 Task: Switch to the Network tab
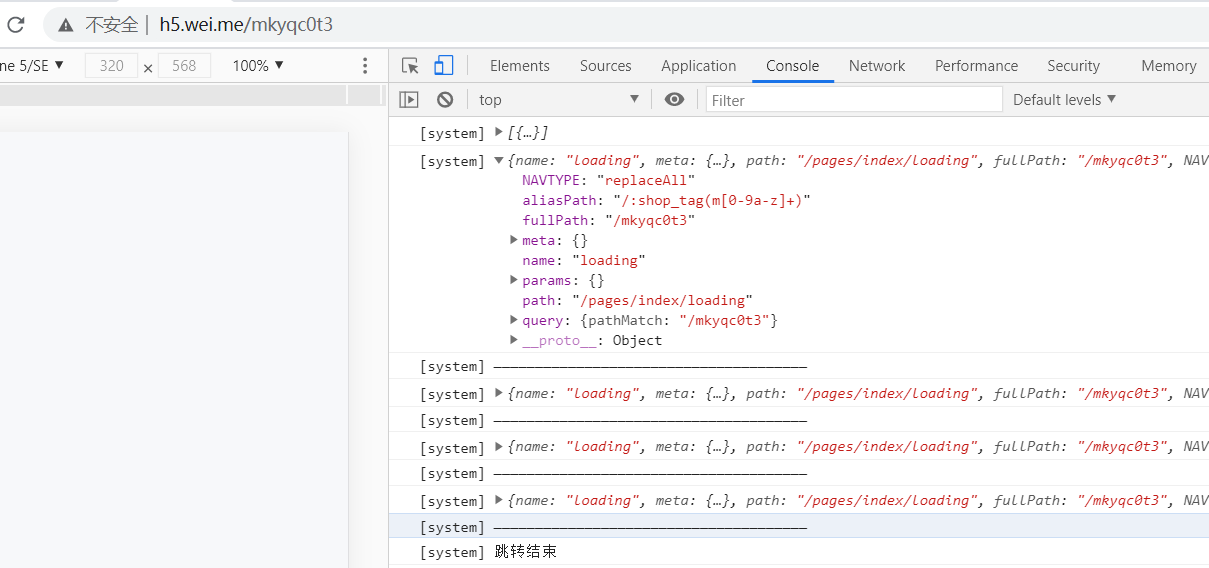point(877,66)
